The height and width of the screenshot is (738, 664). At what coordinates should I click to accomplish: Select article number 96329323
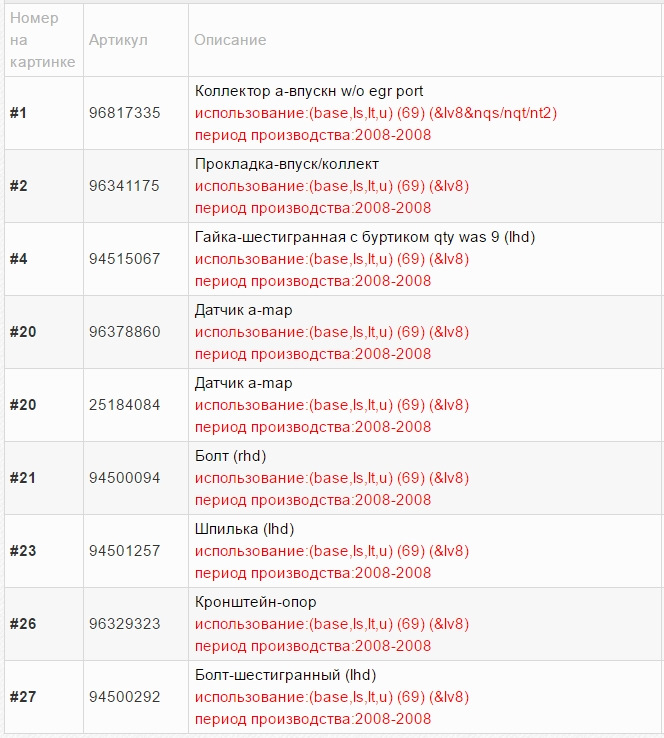point(124,624)
